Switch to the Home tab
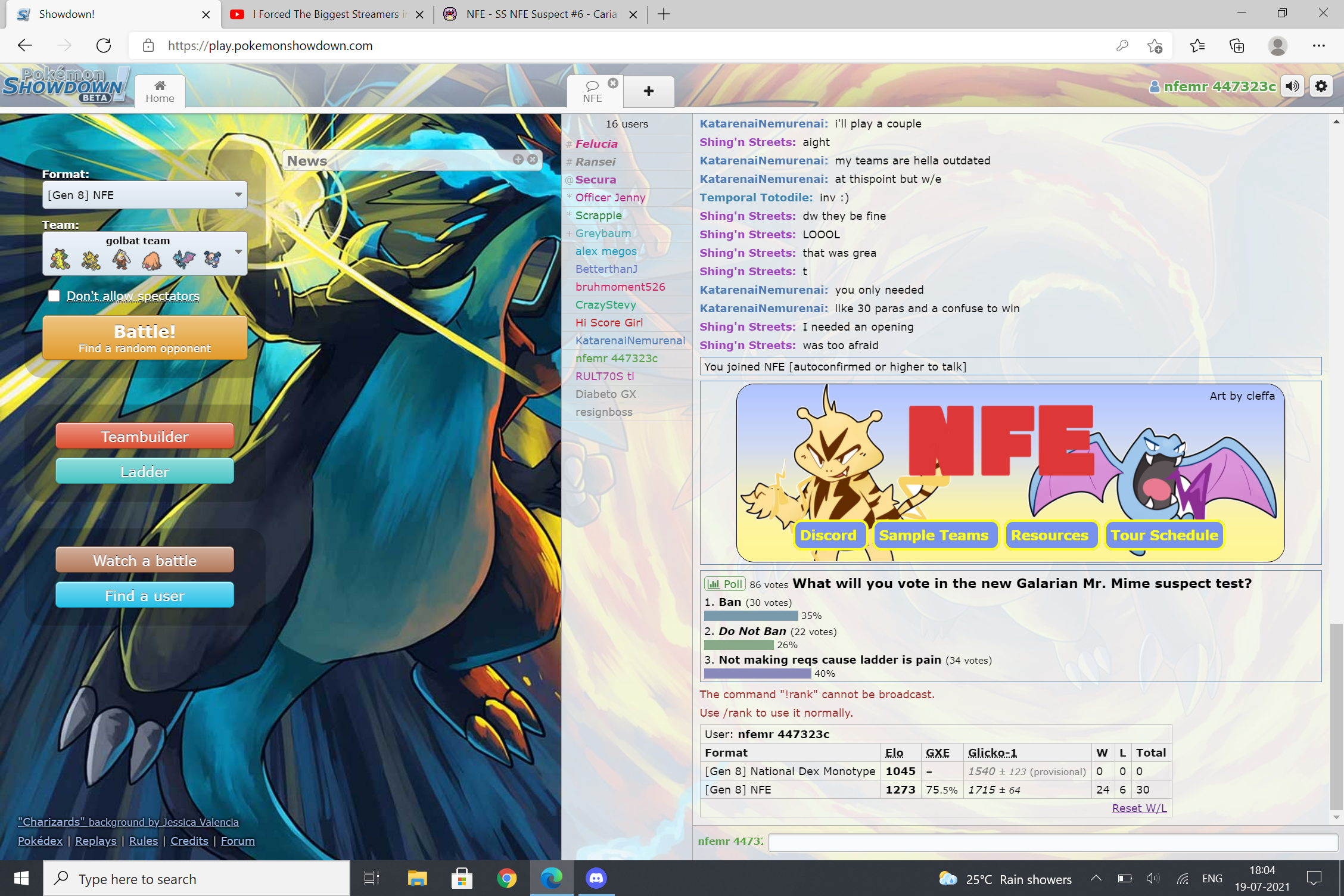Image resolution: width=1344 pixels, height=896 pixels. point(160,91)
